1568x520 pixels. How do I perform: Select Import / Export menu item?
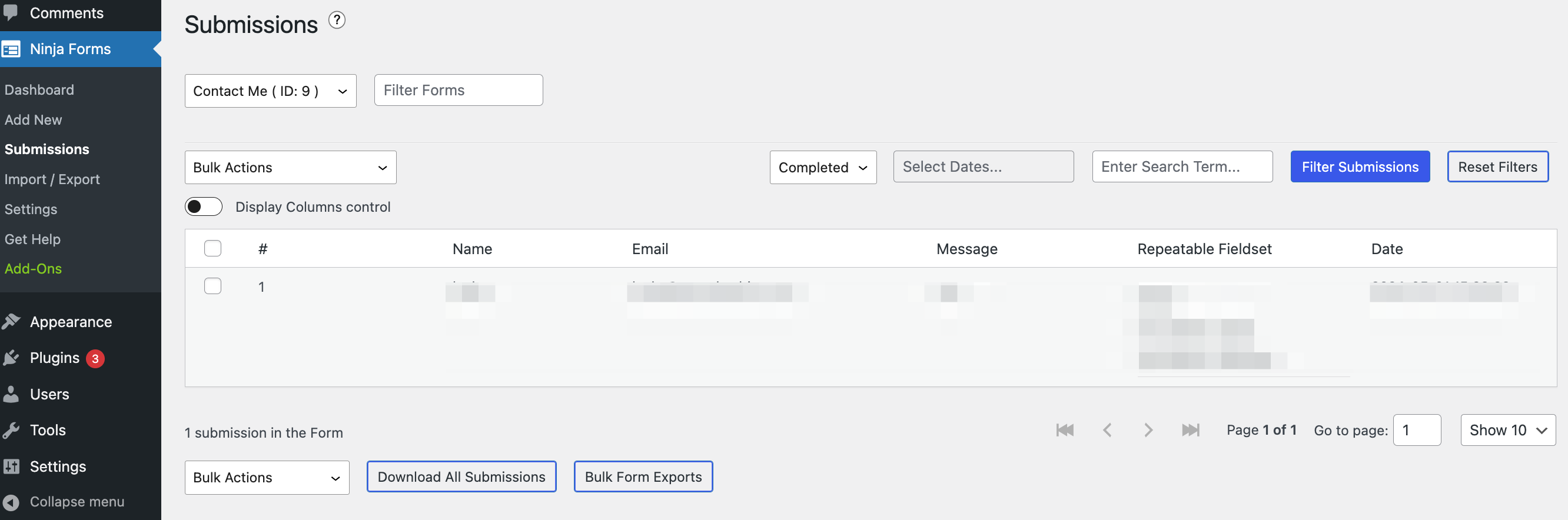(52, 179)
